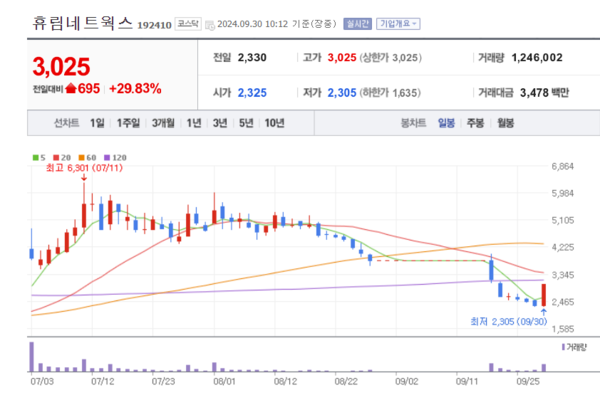Screen dimensions: 600x405
Task: Click the 코스닥 market badge
Action: pyautogui.click(x=188, y=24)
